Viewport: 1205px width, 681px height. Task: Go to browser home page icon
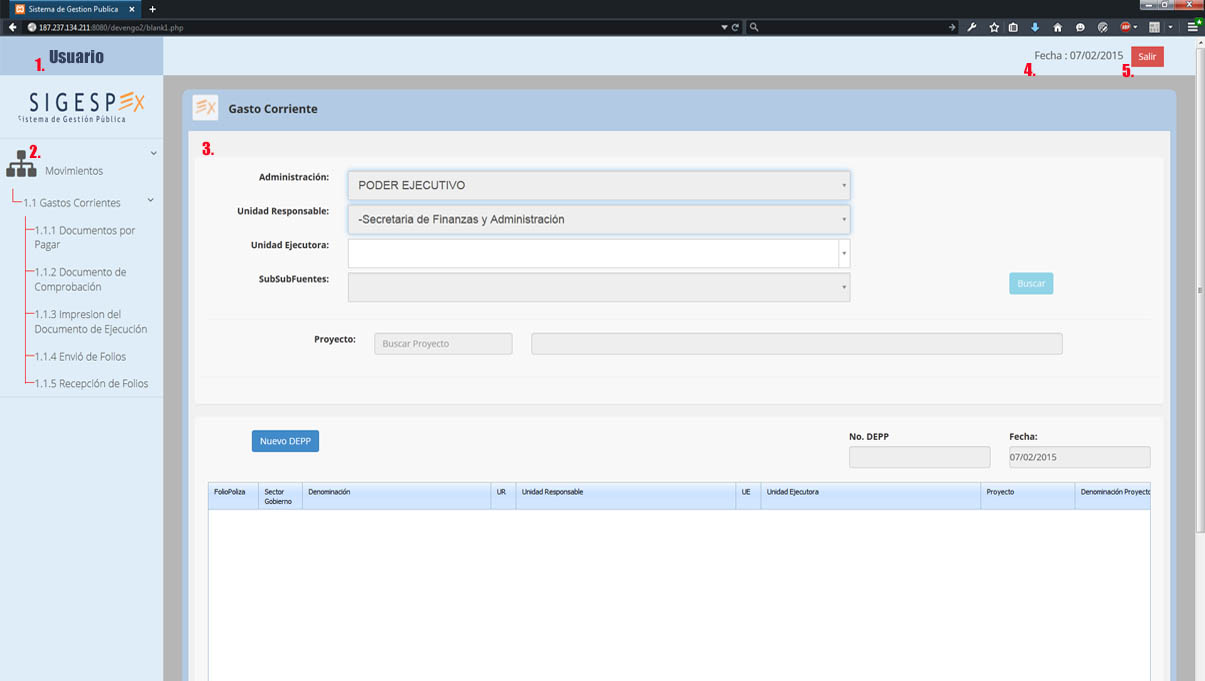pyautogui.click(x=1057, y=27)
